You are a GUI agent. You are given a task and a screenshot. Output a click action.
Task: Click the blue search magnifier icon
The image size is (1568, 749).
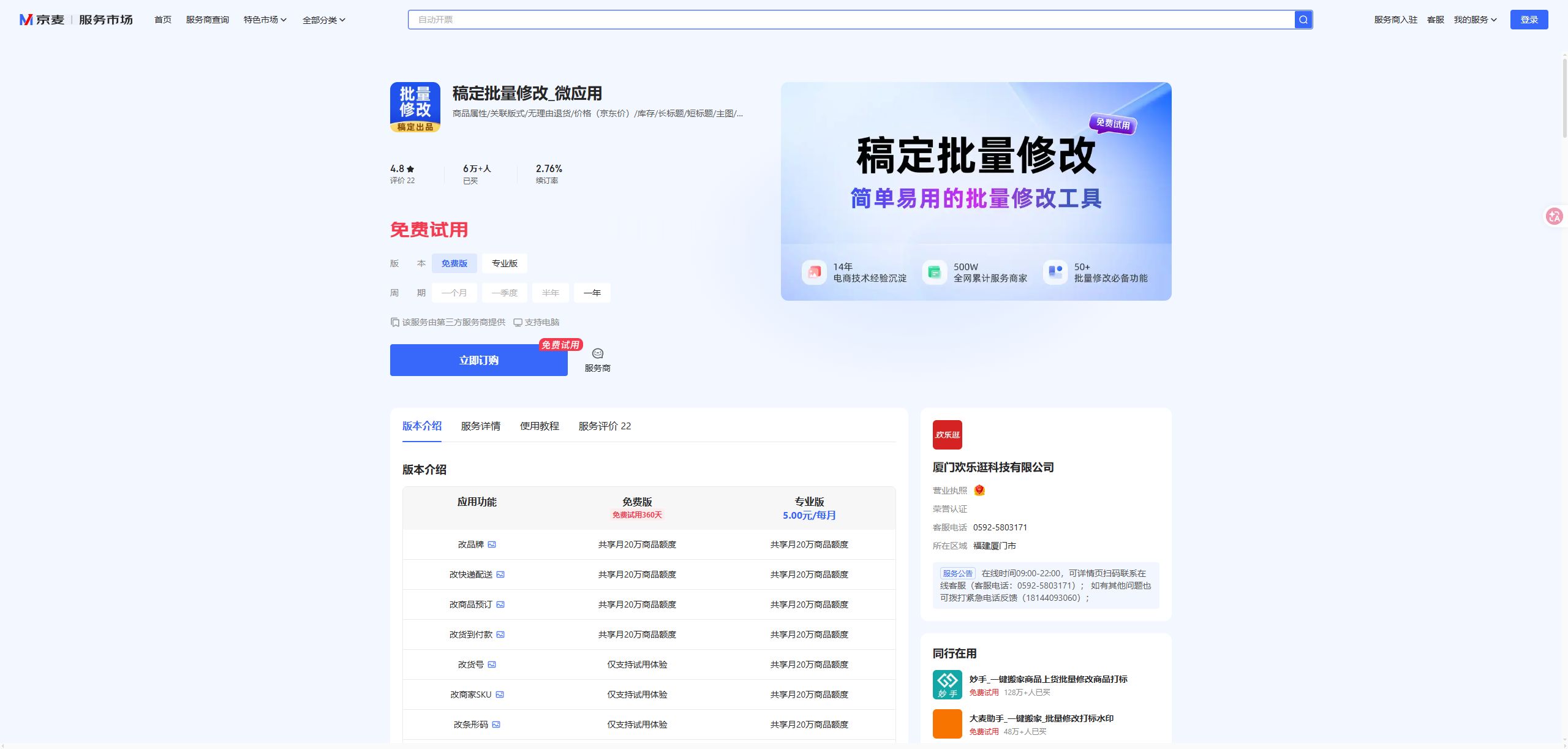coord(1303,20)
